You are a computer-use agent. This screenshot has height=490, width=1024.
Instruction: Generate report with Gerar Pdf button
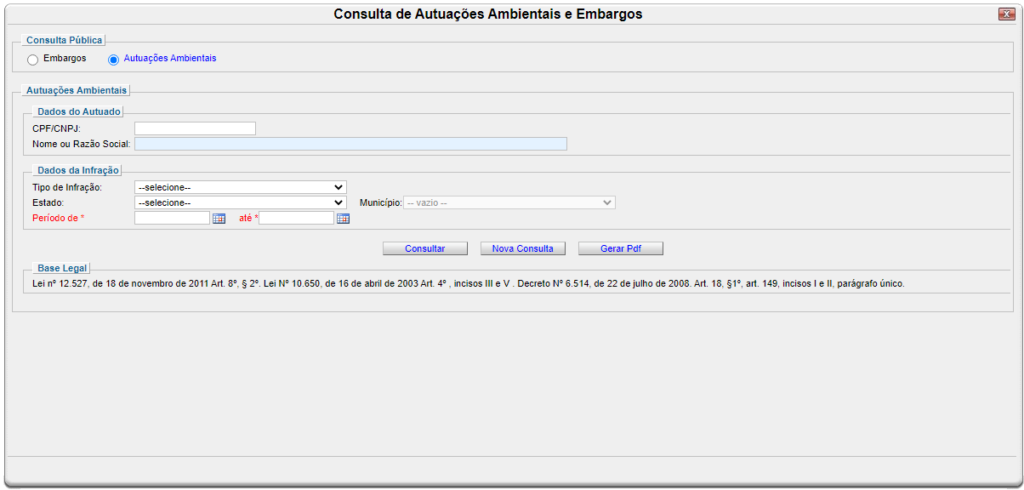click(x=620, y=248)
